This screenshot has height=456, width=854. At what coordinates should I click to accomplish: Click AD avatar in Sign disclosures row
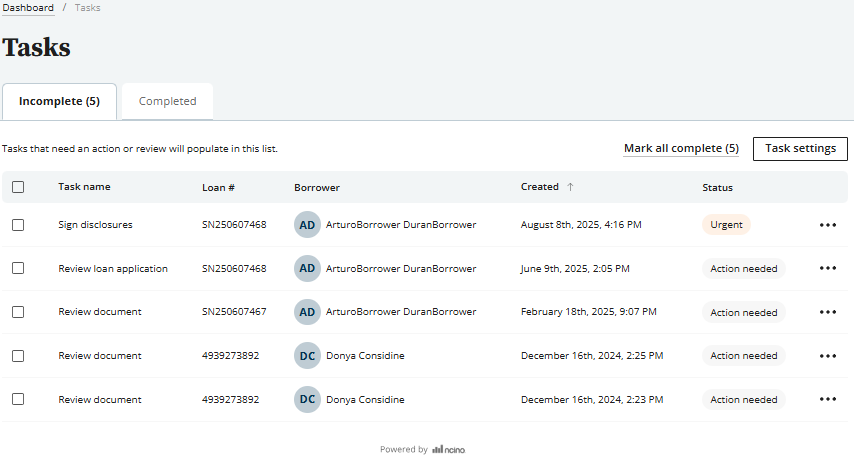point(307,225)
